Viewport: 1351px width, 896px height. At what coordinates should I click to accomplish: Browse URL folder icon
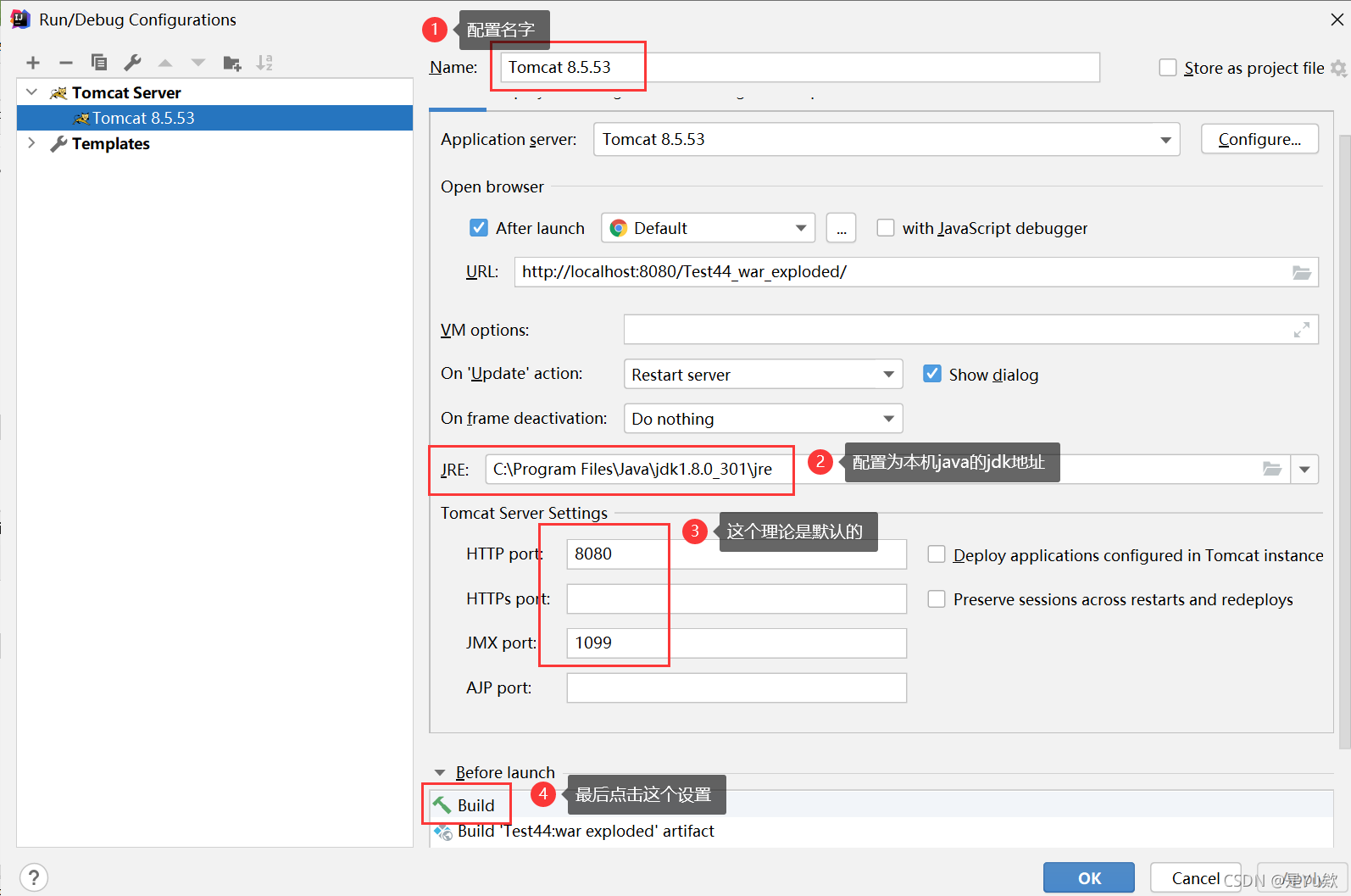(x=1301, y=272)
